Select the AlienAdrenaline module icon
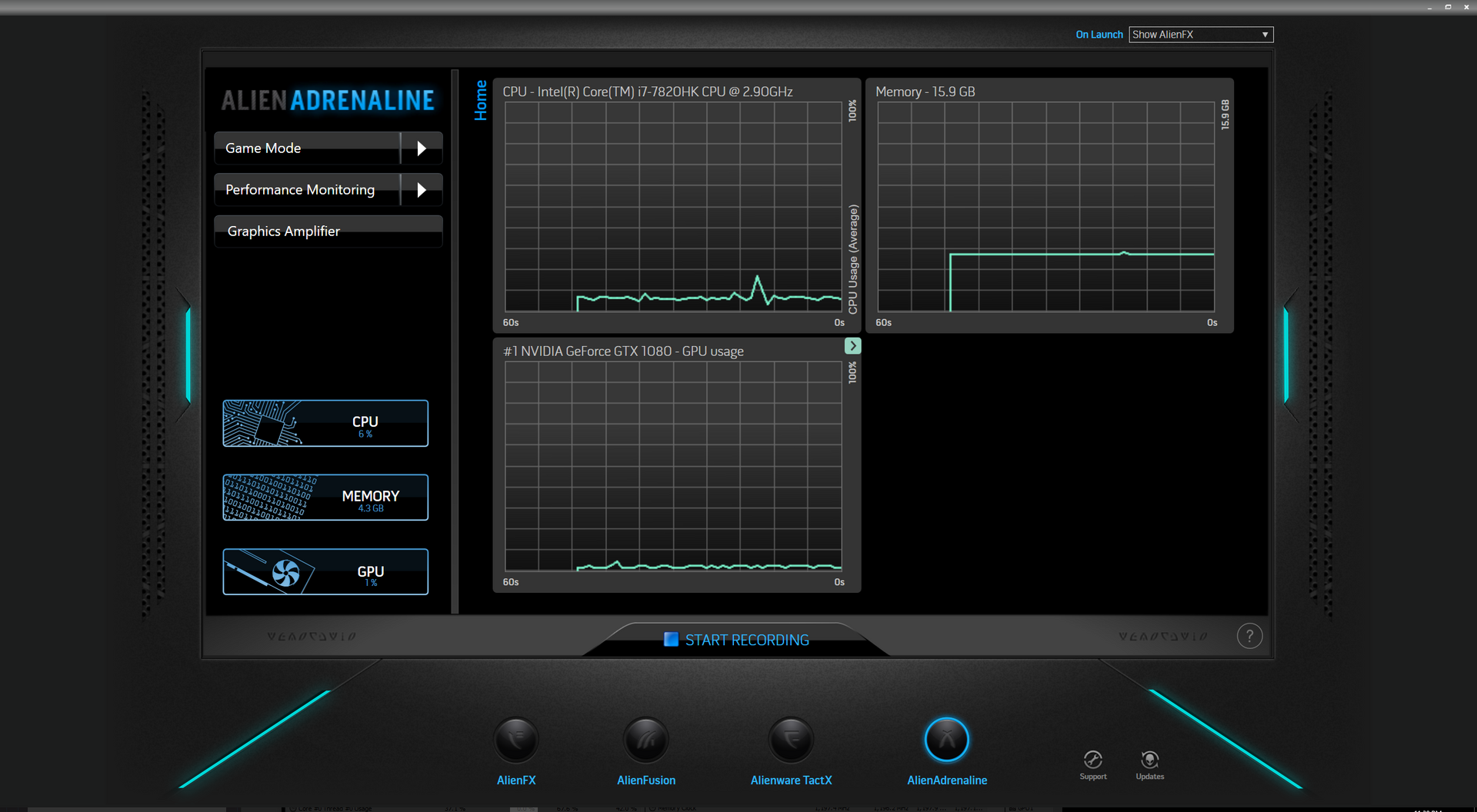1477x812 pixels. 947,740
